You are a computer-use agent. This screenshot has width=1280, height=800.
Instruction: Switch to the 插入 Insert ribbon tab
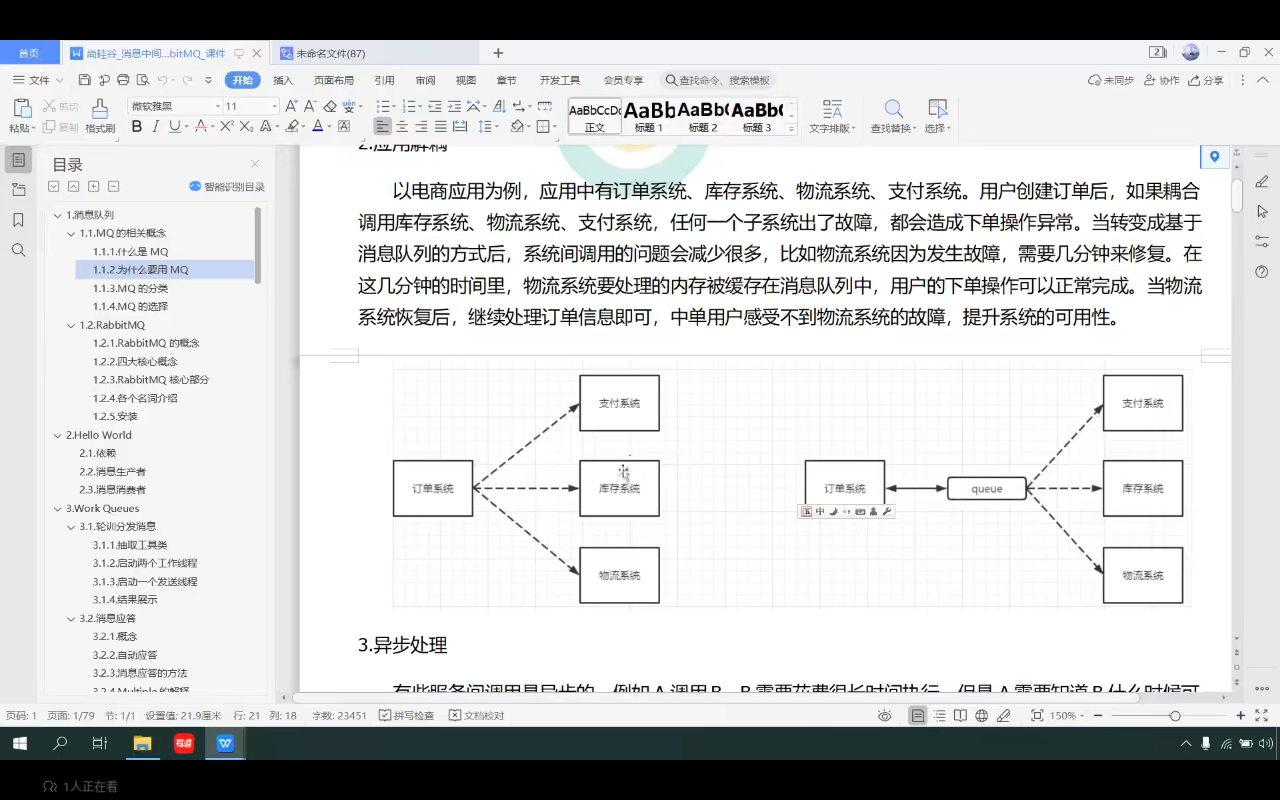click(283, 80)
